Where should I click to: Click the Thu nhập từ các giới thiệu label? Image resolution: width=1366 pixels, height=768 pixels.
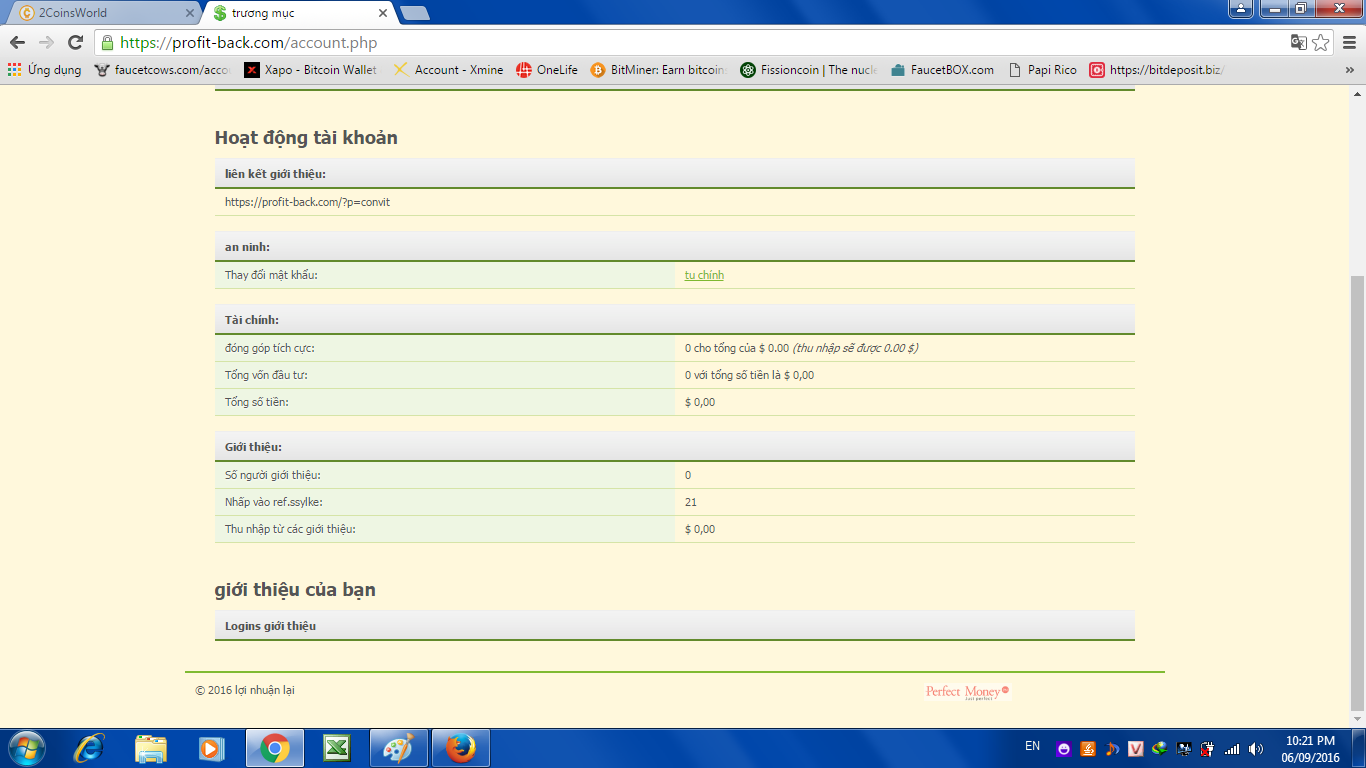290,529
